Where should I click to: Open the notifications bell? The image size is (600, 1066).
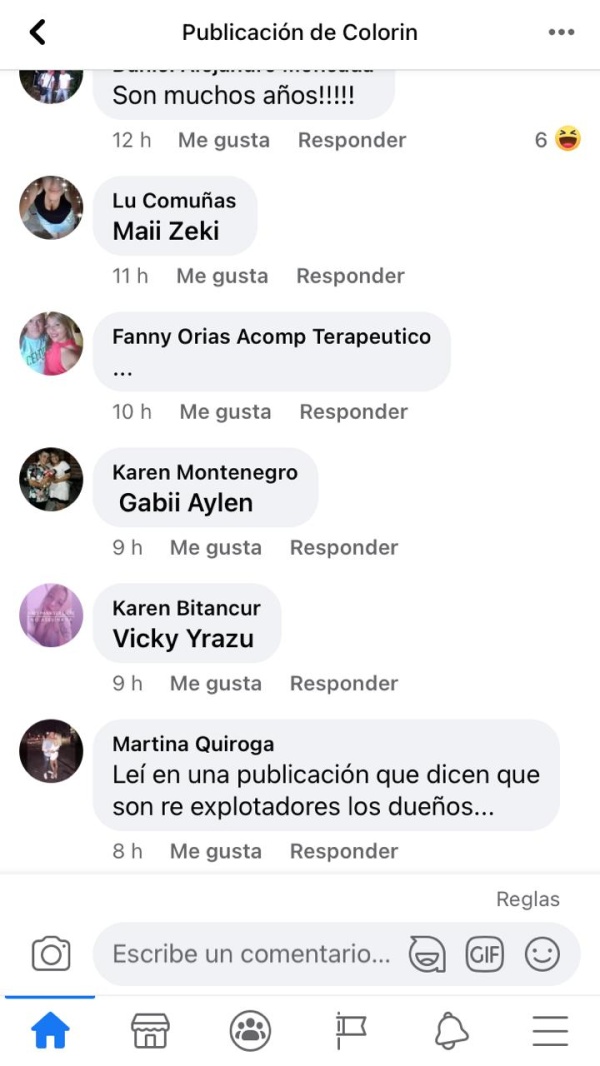tap(451, 1031)
